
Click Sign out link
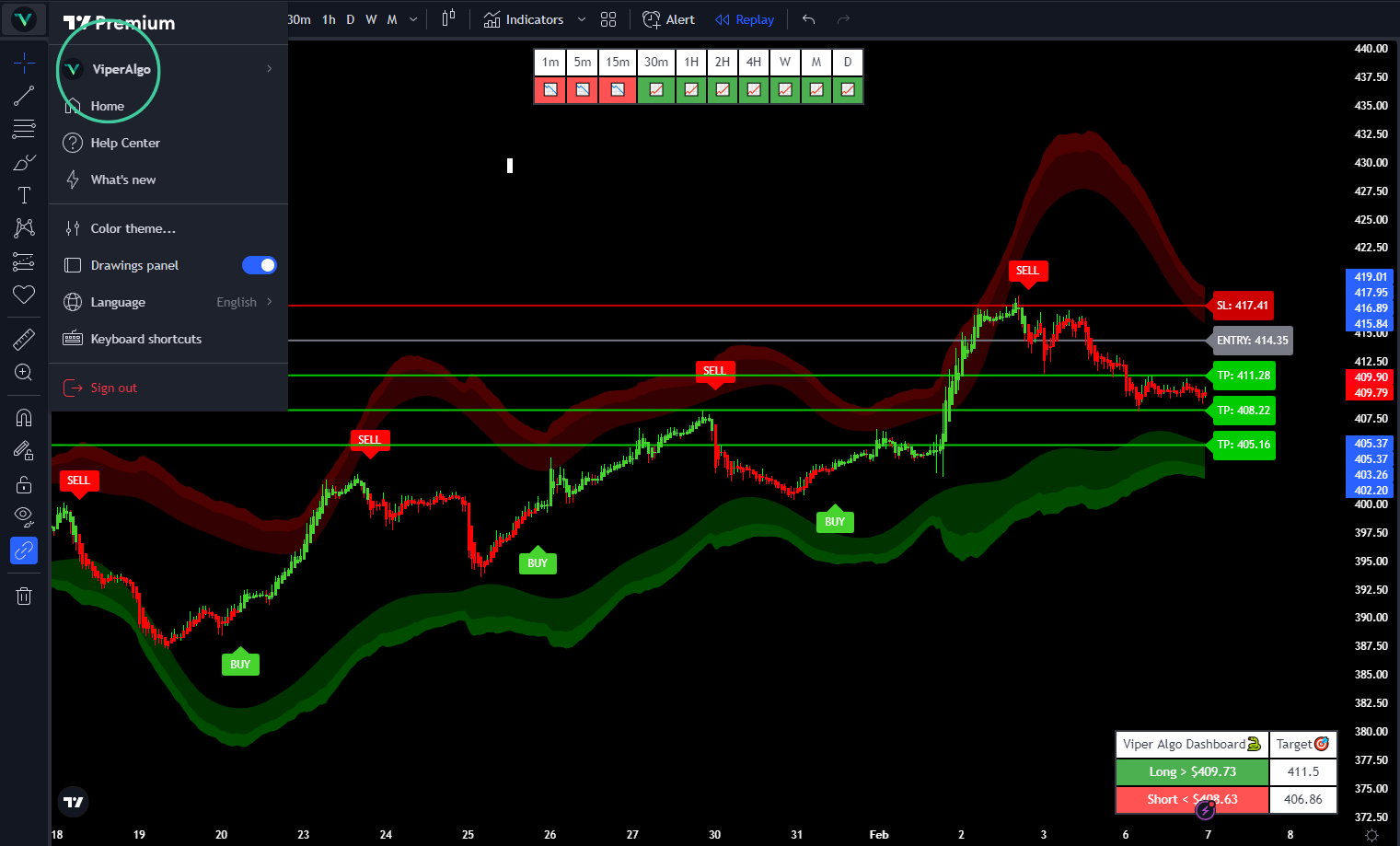[113, 388]
